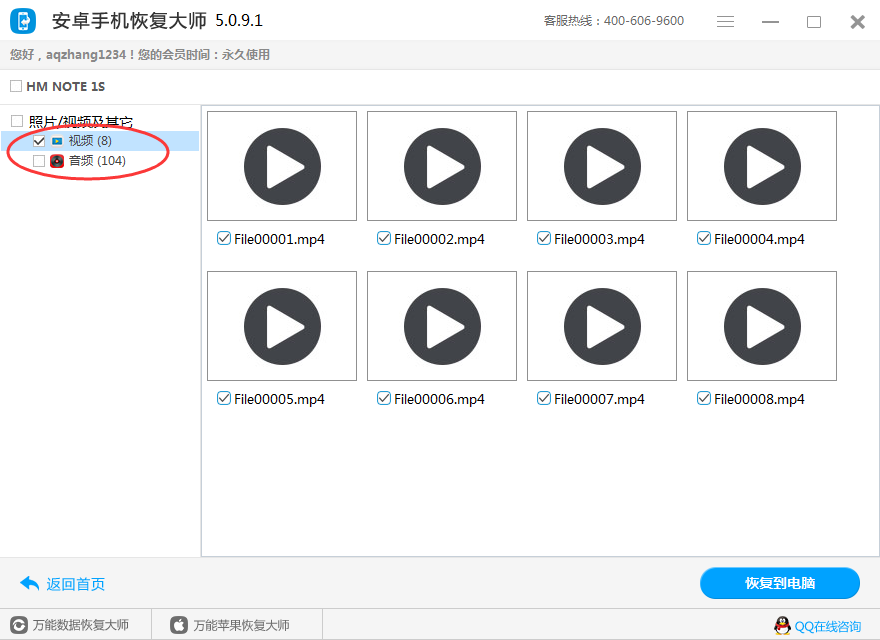Open File00005.mp4 video thumbnail
The image size is (880, 640).
282,326
